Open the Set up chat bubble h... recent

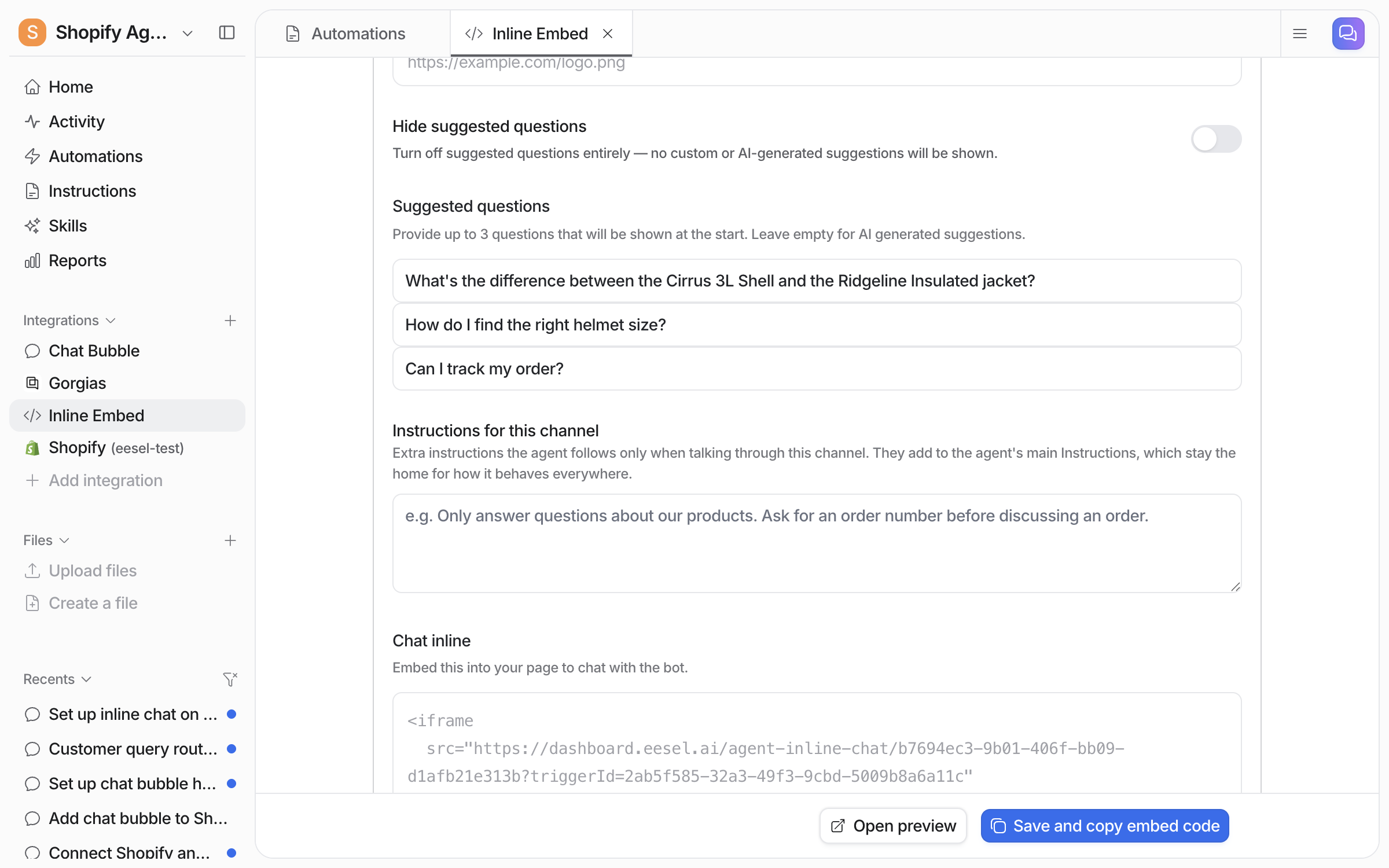point(127,784)
